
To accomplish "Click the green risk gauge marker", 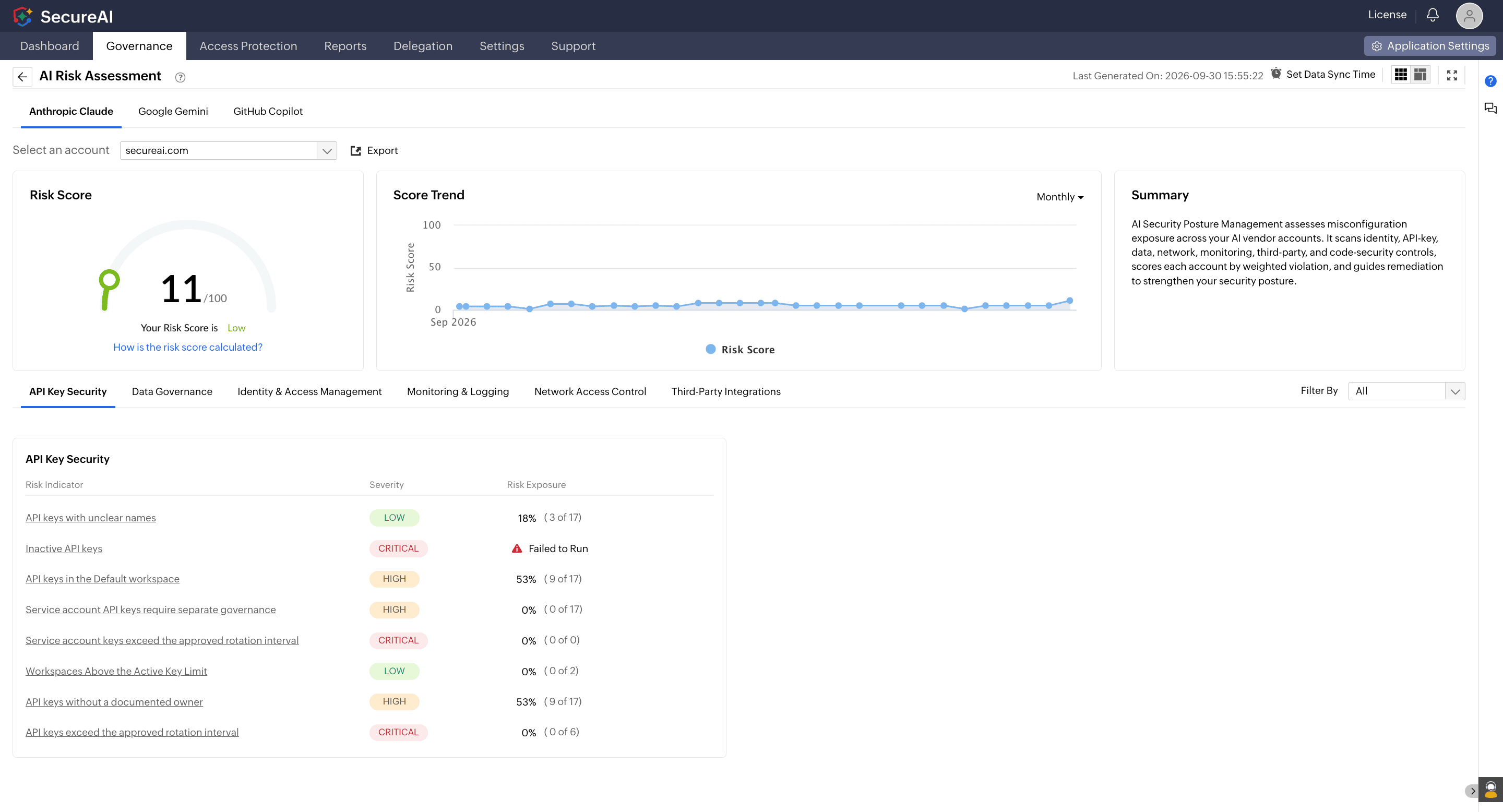I will pos(109,281).
